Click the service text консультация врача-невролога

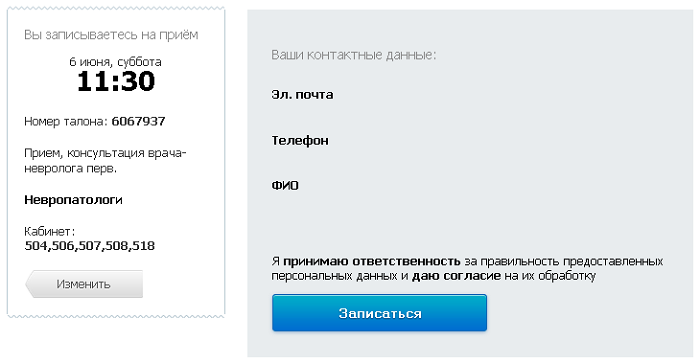tap(105, 161)
